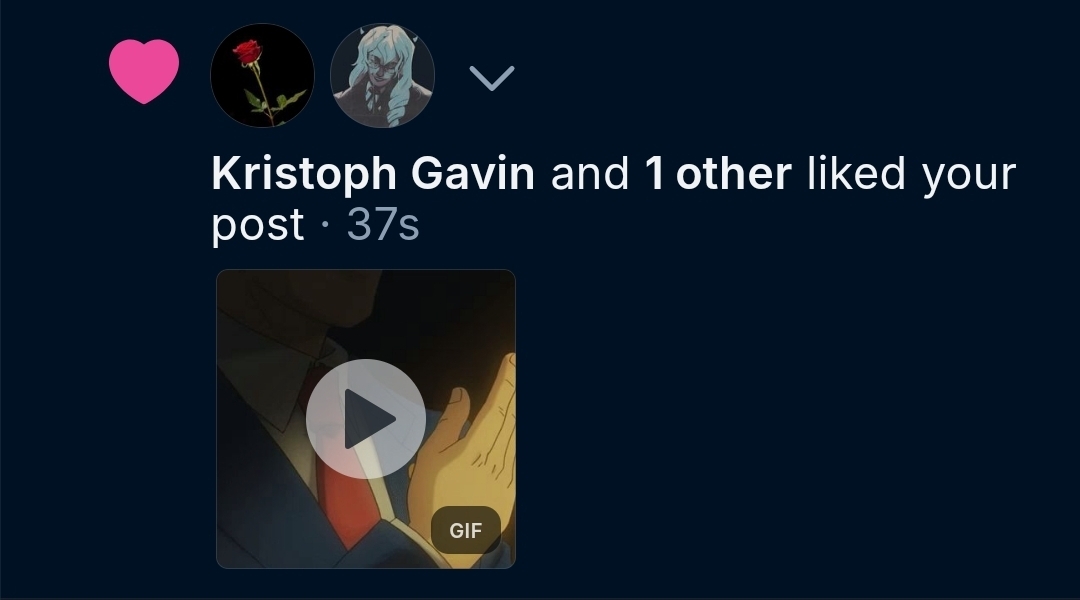
Task: Open the blue-haired character's profile avatar
Action: tap(382, 75)
